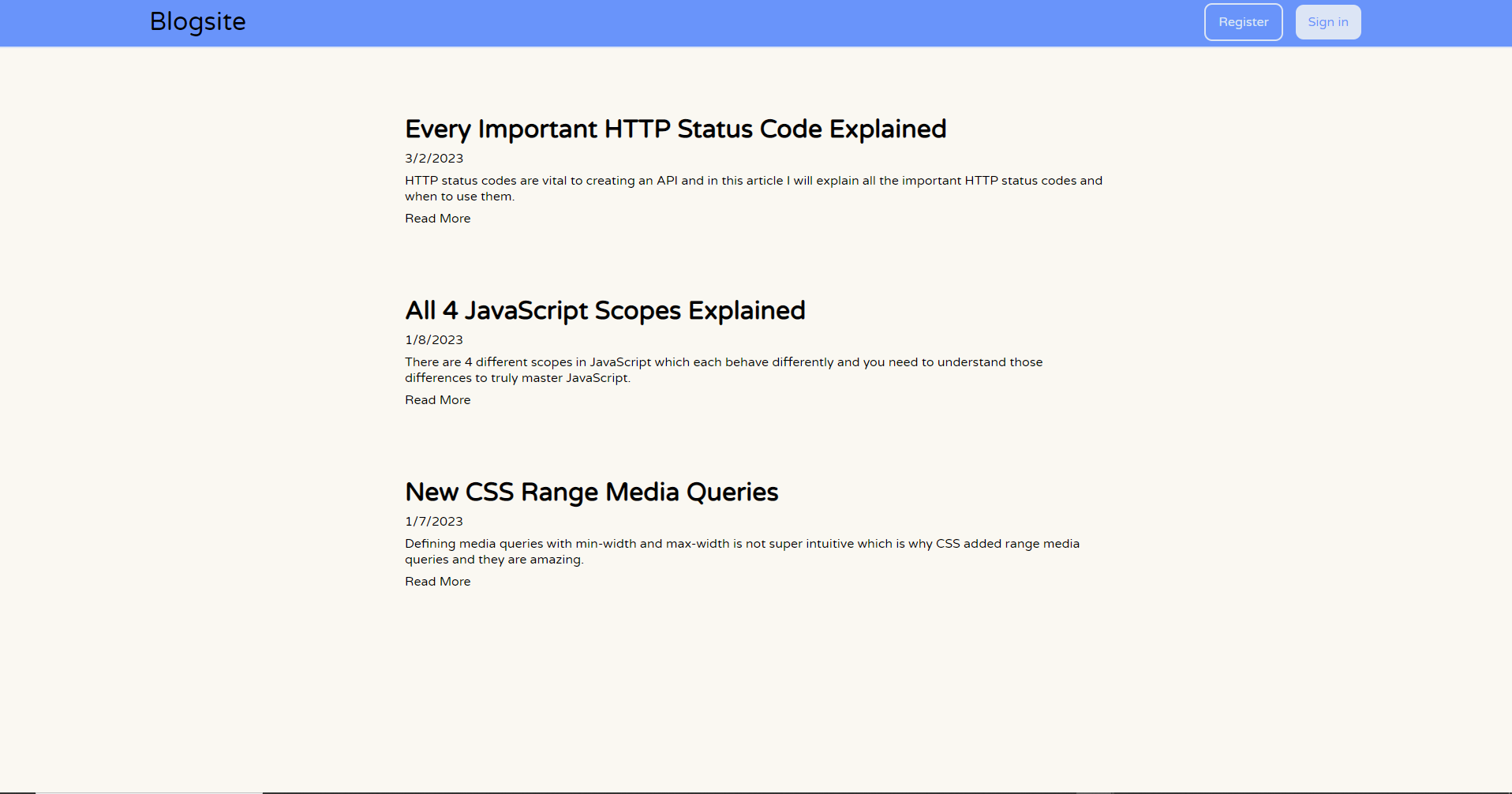Open the Blogsite home logo
Viewport: 1512px width, 794px height.
point(197,22)
